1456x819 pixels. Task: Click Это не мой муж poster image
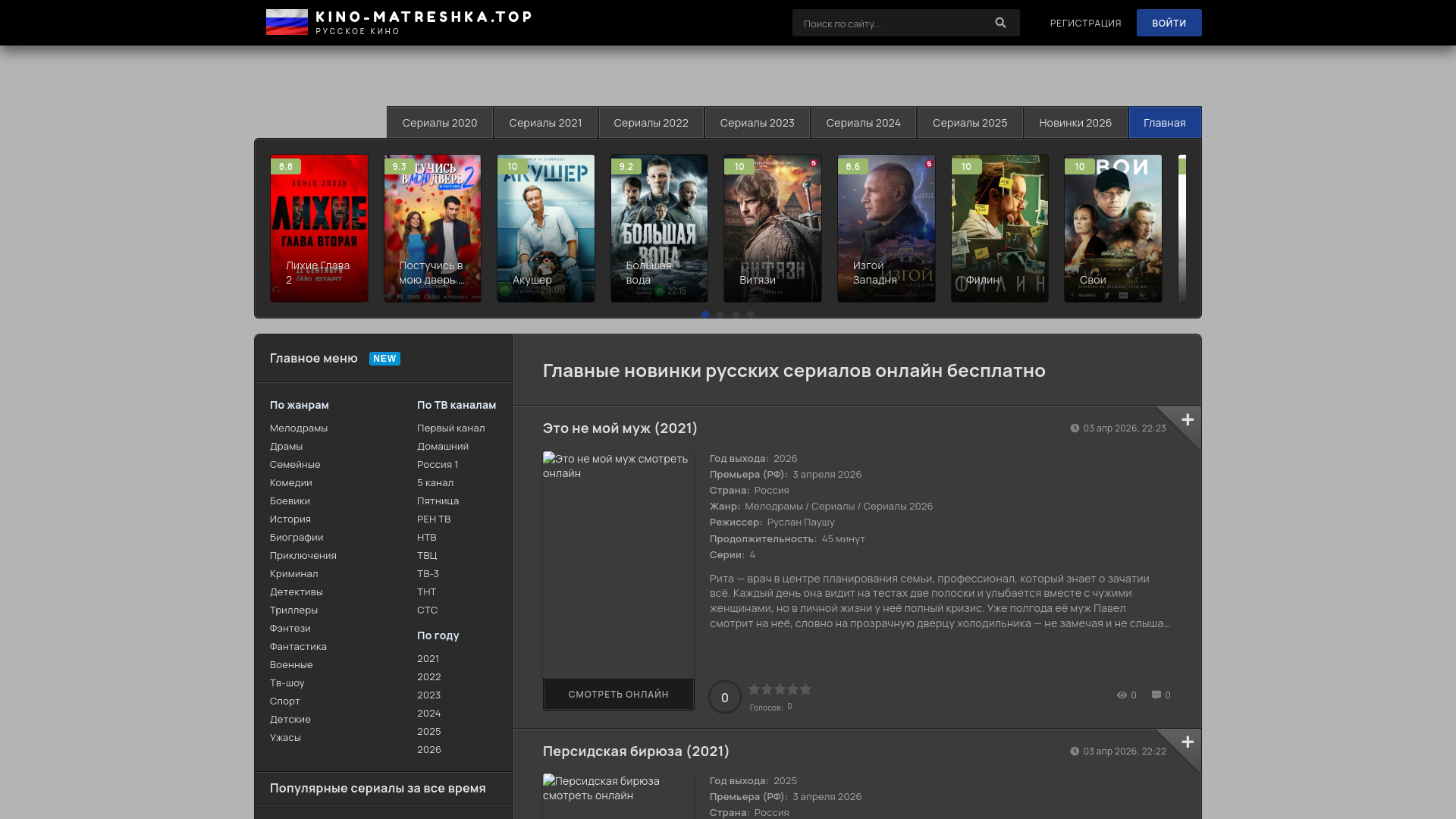tap(618, 565)
